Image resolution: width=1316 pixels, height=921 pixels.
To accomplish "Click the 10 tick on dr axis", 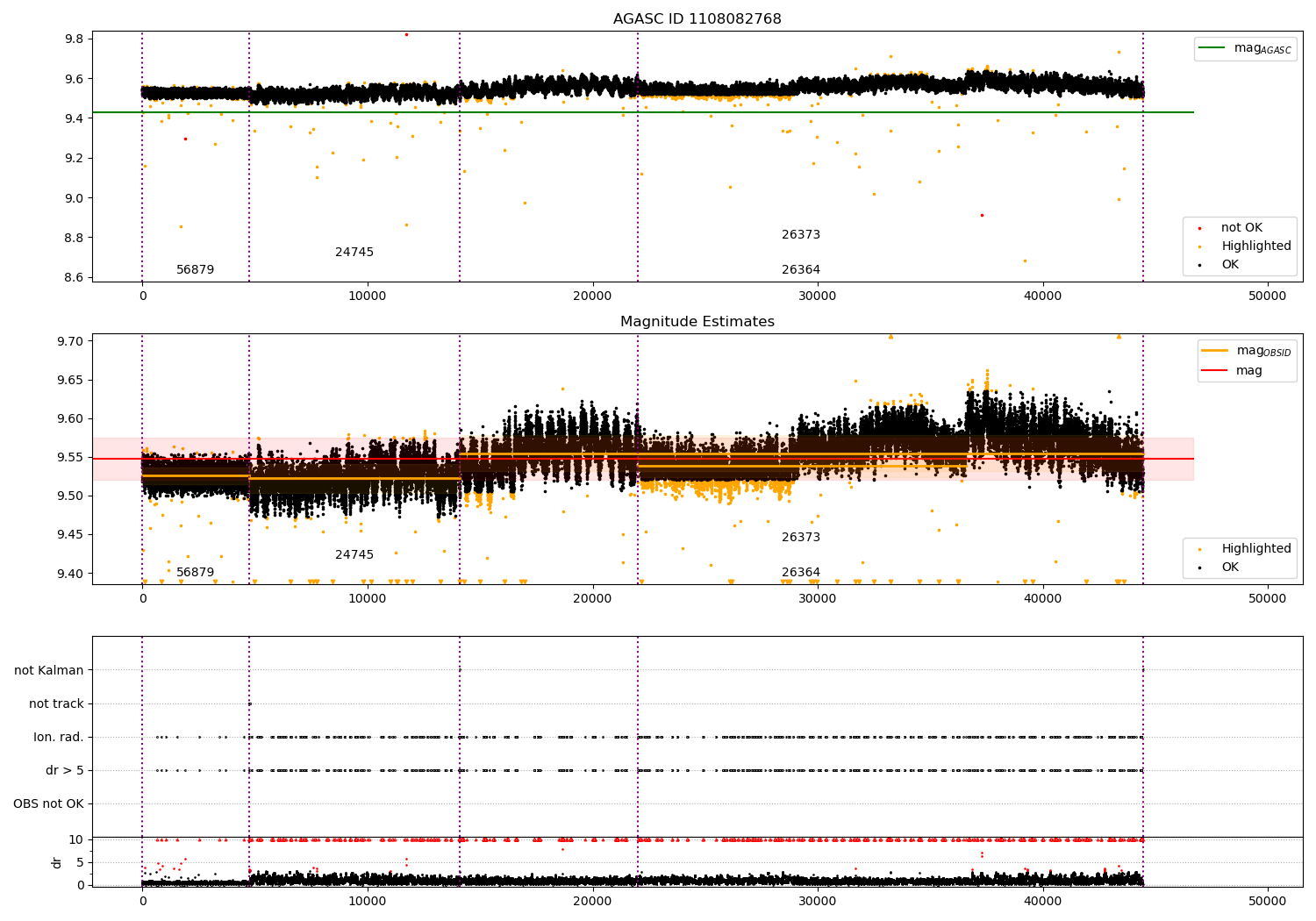I will [76, 839].
